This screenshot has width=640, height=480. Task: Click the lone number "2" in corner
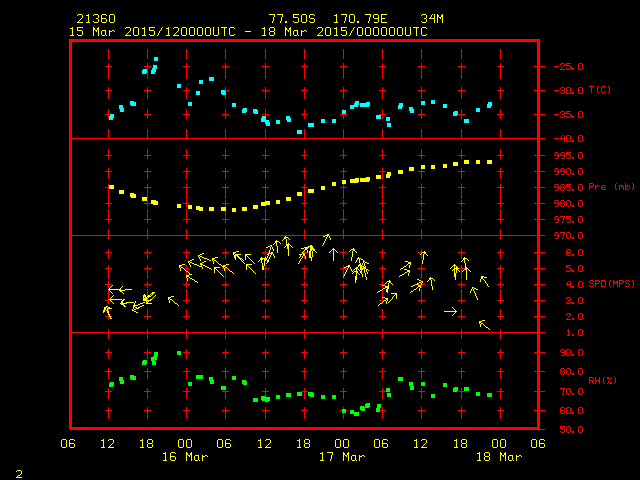tap(19, 474)
